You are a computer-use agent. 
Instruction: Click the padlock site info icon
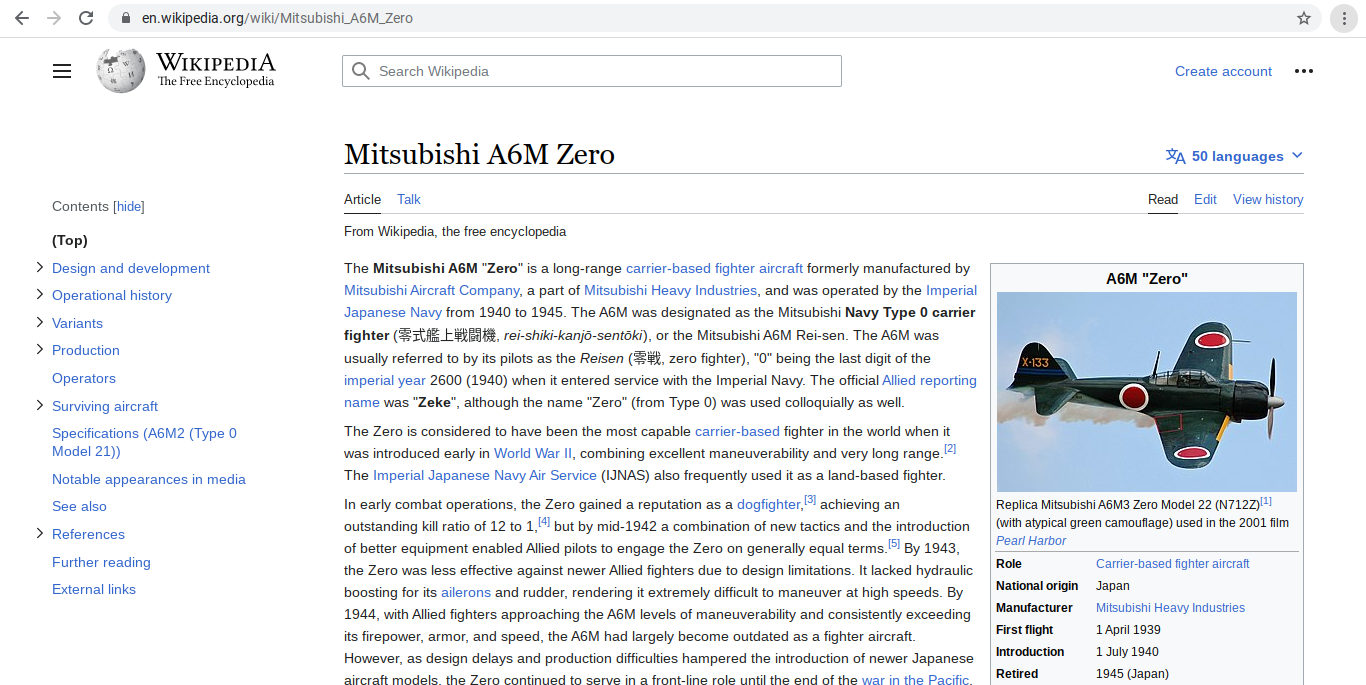125,18
